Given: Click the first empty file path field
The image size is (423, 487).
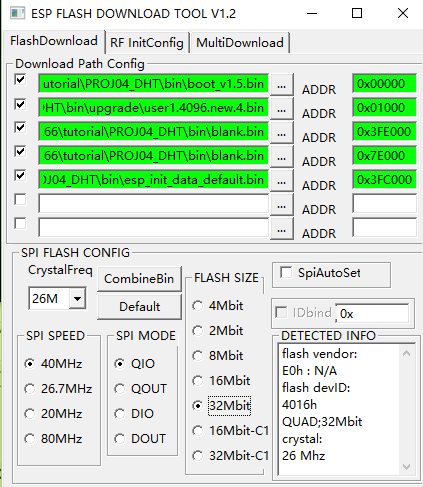Looking at the screenshot, I should [x=153, y=203].
